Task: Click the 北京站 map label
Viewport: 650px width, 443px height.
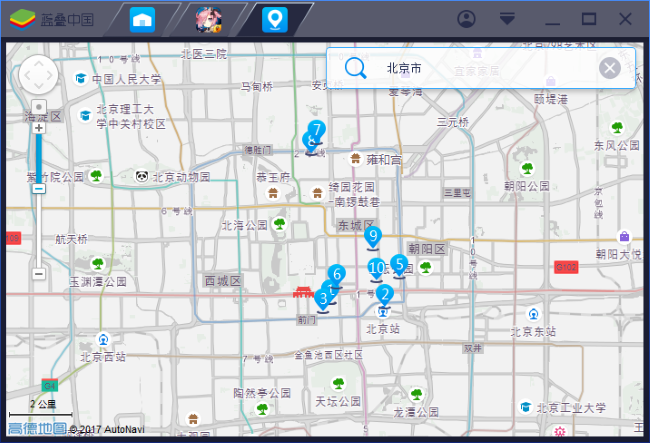Action: click(x=383, y=329)
